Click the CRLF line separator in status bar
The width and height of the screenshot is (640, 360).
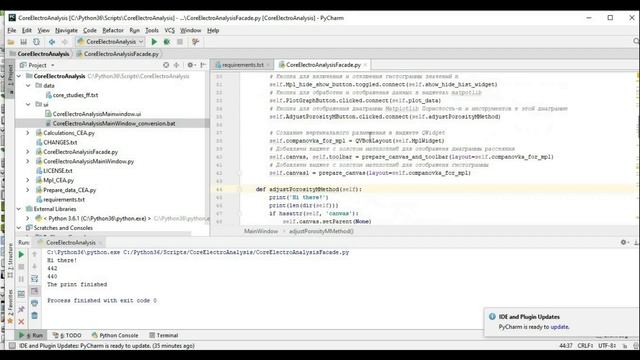click(x=585, y=346)
